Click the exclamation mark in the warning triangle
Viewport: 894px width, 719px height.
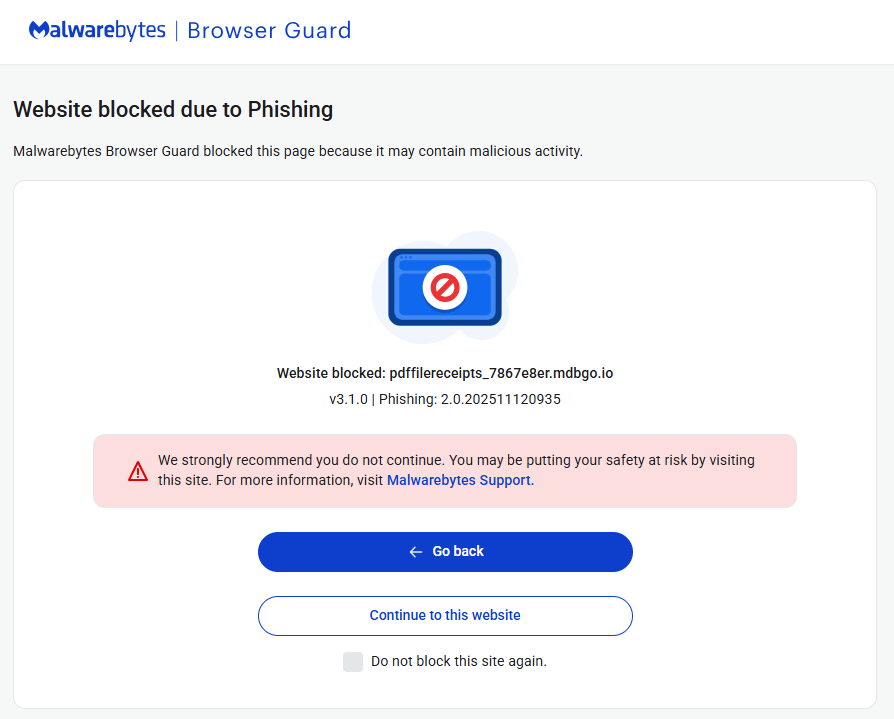138,471
